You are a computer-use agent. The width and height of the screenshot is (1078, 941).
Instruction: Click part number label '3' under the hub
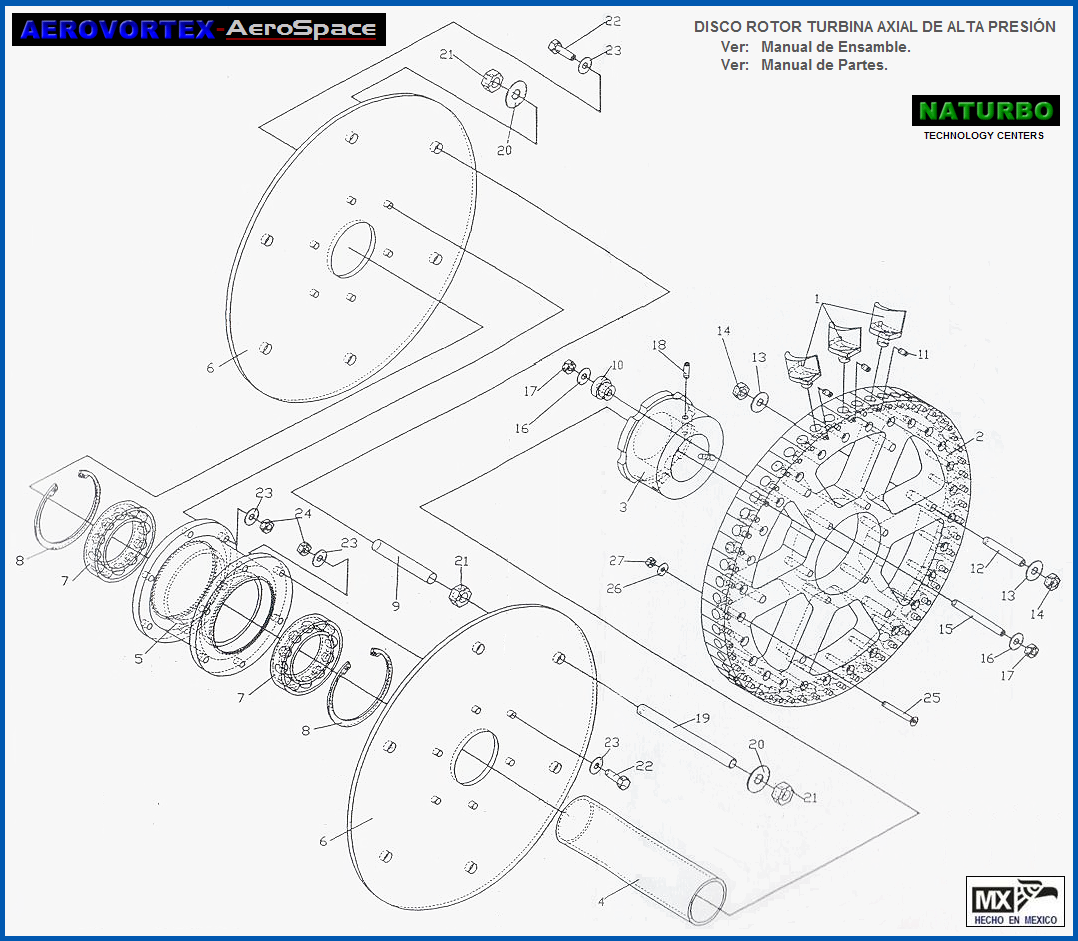tap(623, 508)
